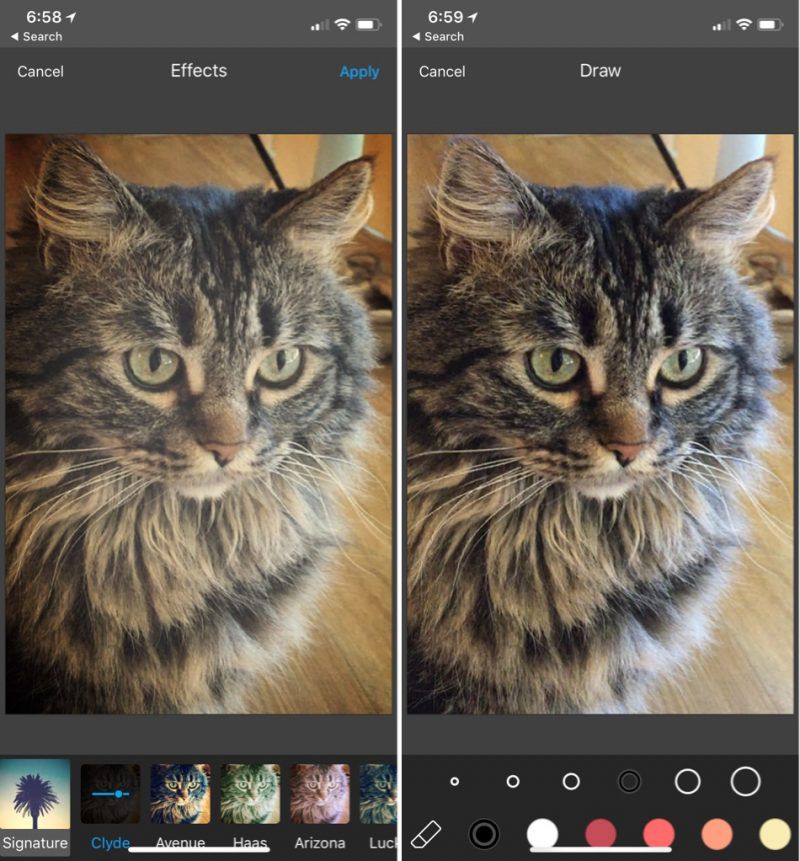The height and width of the screenshot is (861, 800).
Task: Tap the Clyde effect intensity slider
Action: tap(110, 793)
